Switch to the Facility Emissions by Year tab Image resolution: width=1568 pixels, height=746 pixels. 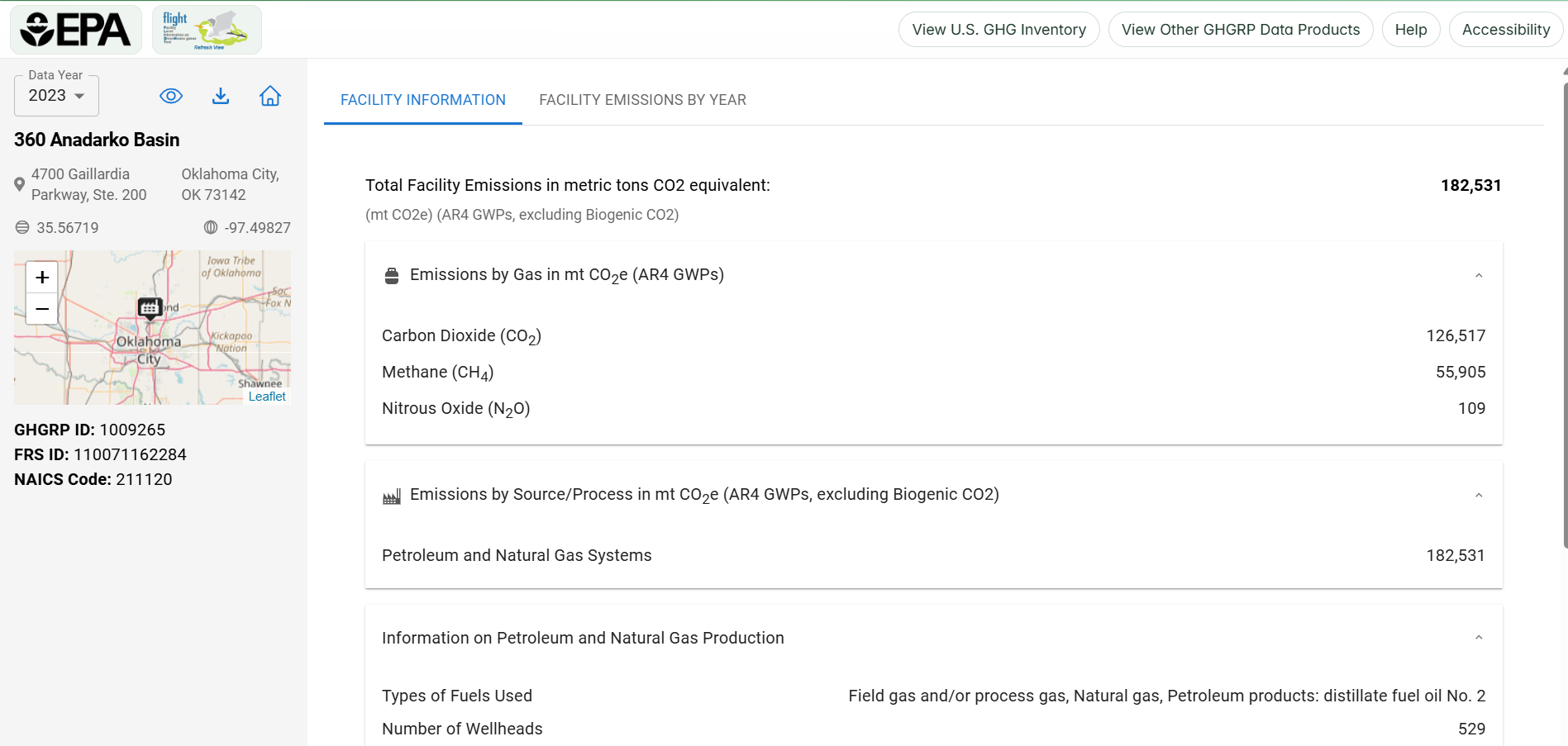click(x=642, y=100)
